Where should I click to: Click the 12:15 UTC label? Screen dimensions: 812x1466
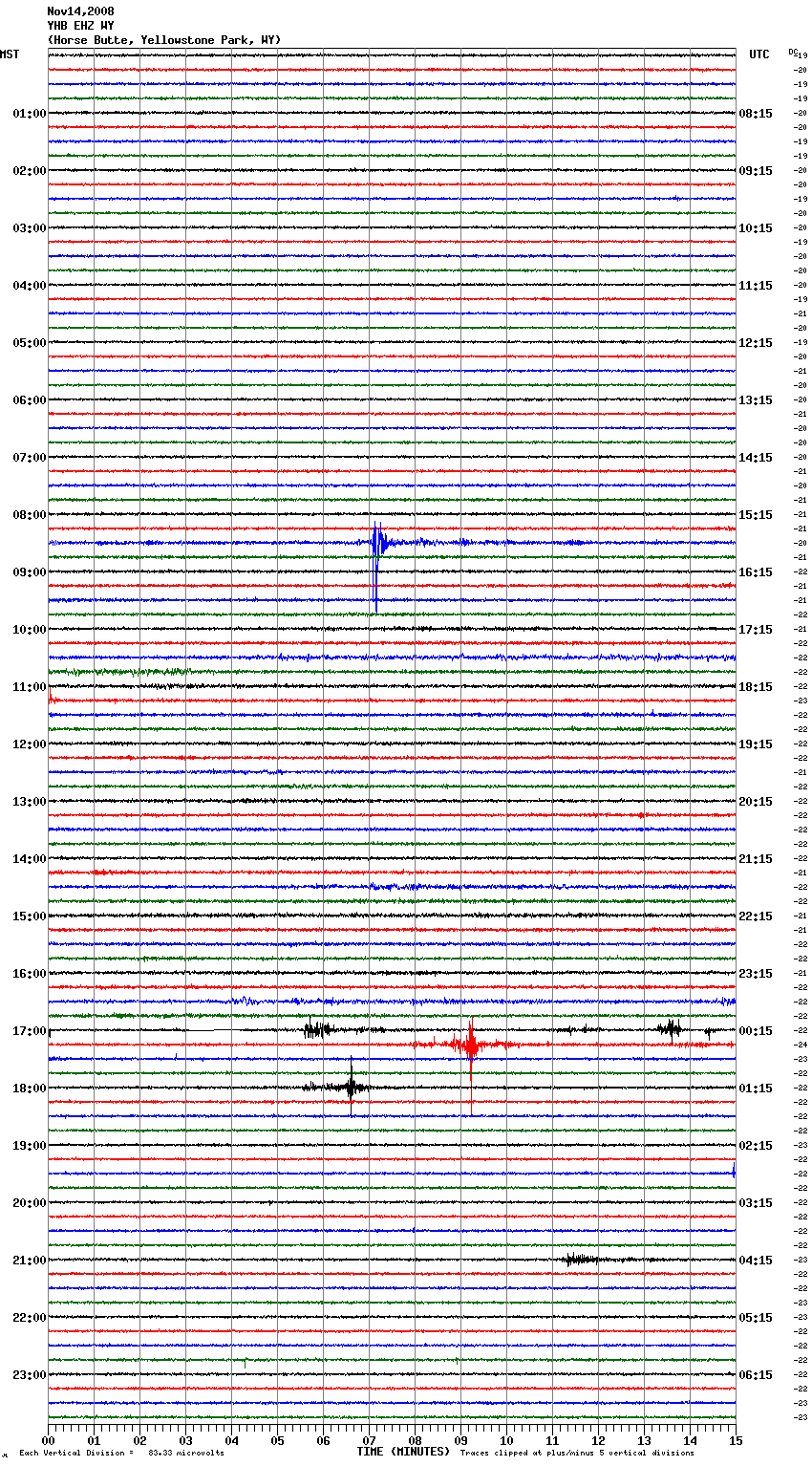[756, 343]
